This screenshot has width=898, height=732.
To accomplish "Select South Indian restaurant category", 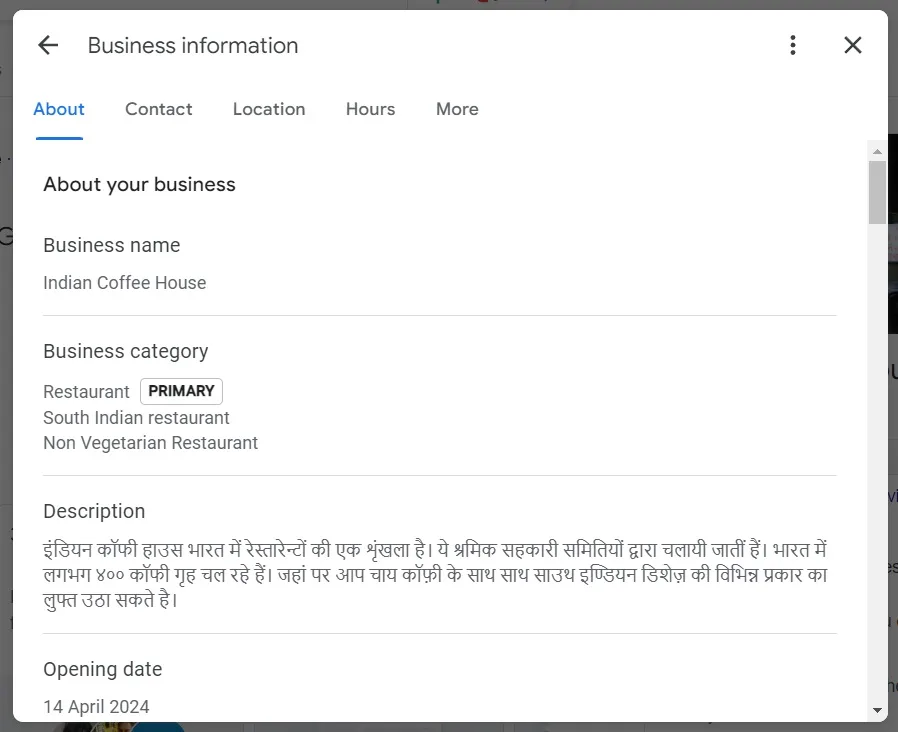I will (x=136, y=418).
